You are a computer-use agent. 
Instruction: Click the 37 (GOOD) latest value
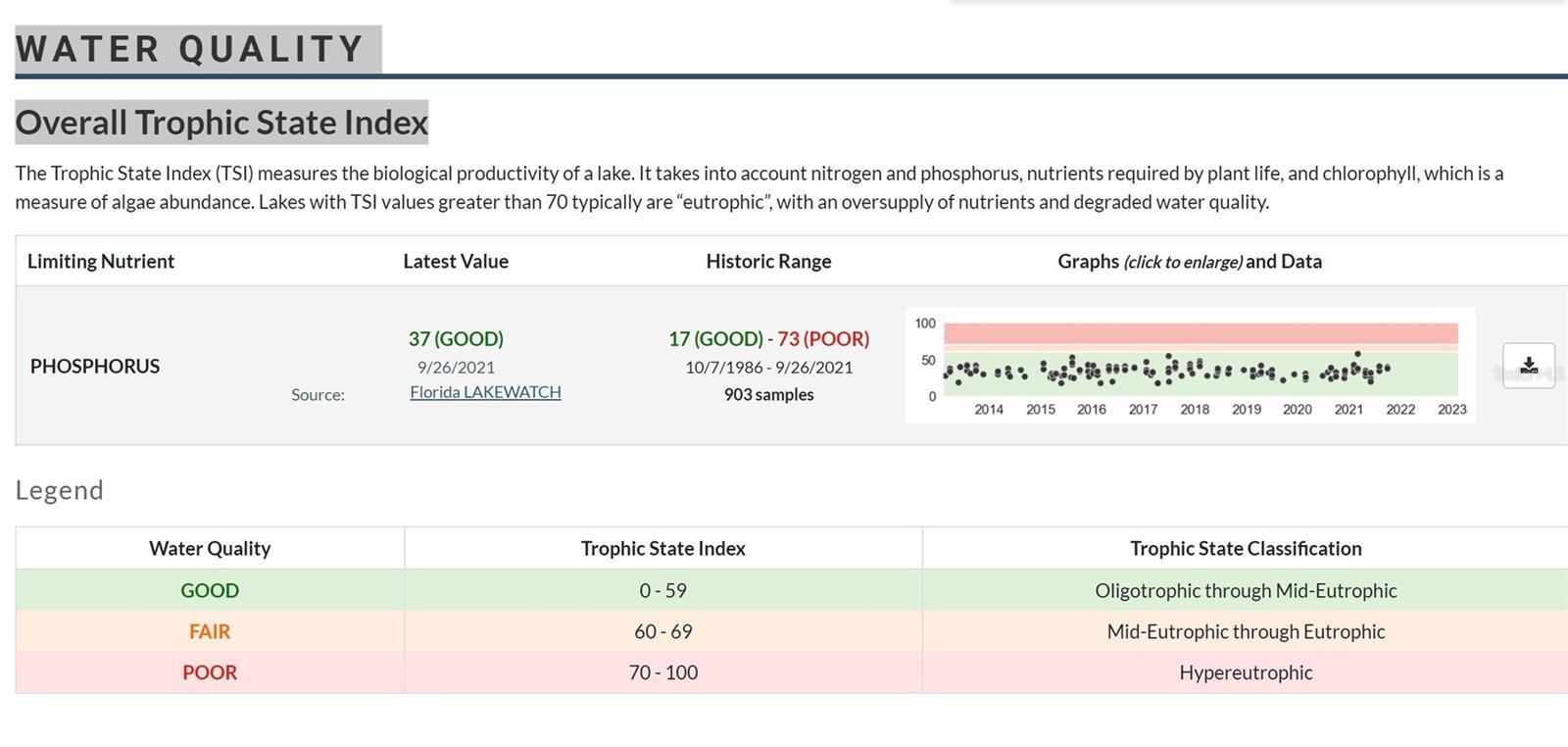[x=456, y=339]
